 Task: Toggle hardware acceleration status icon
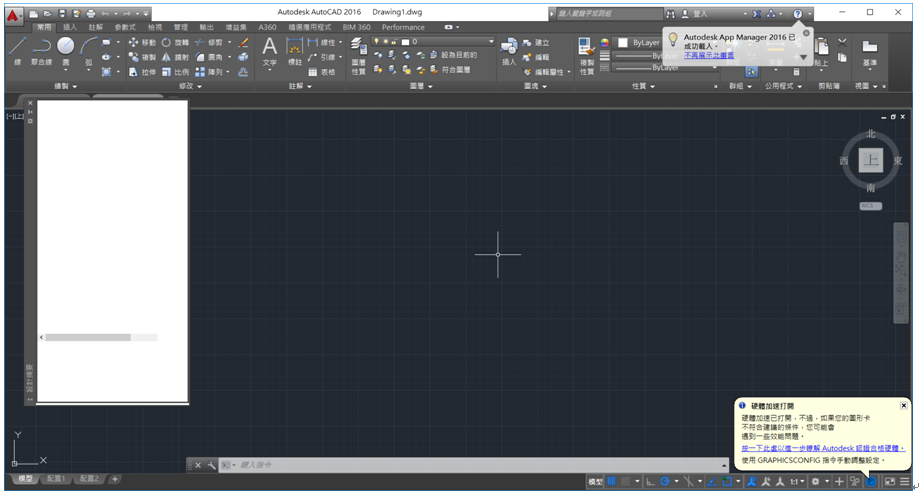click(871, 482)
